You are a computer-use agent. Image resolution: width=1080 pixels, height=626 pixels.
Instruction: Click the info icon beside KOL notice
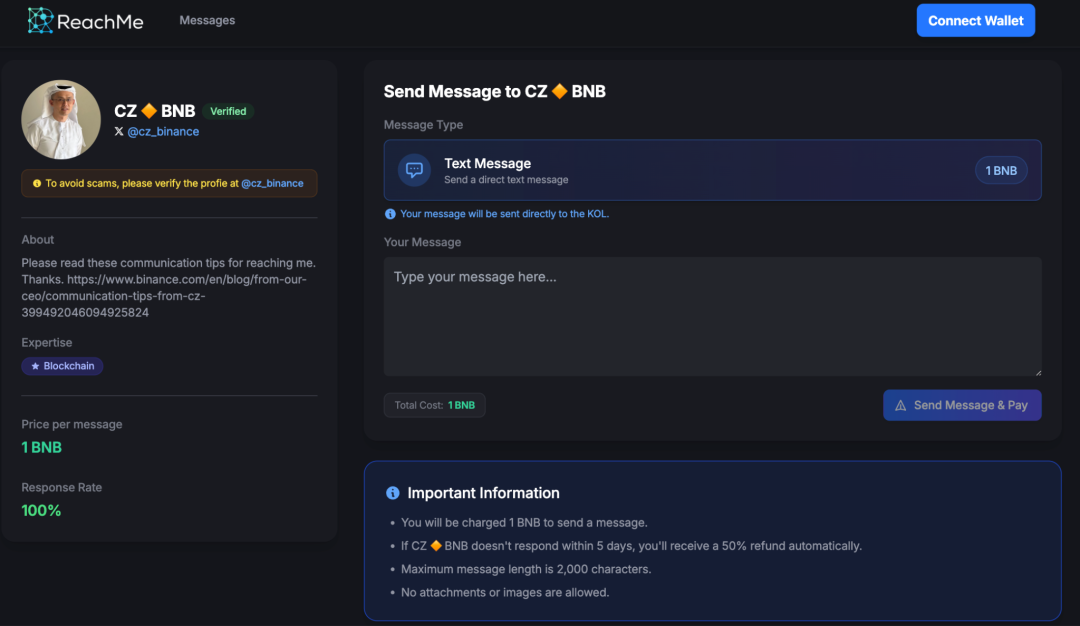(x=390, y=214)
